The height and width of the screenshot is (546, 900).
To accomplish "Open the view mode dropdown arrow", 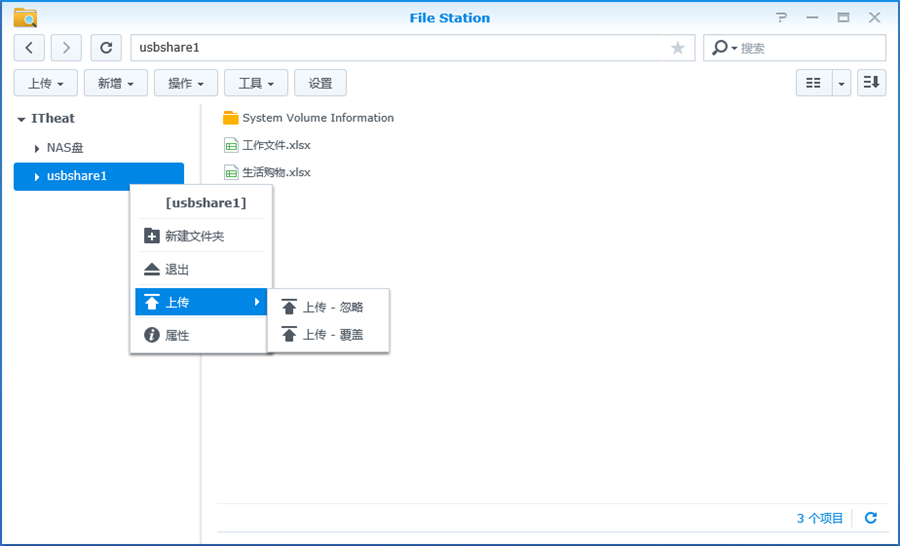I will coord(842,83).
